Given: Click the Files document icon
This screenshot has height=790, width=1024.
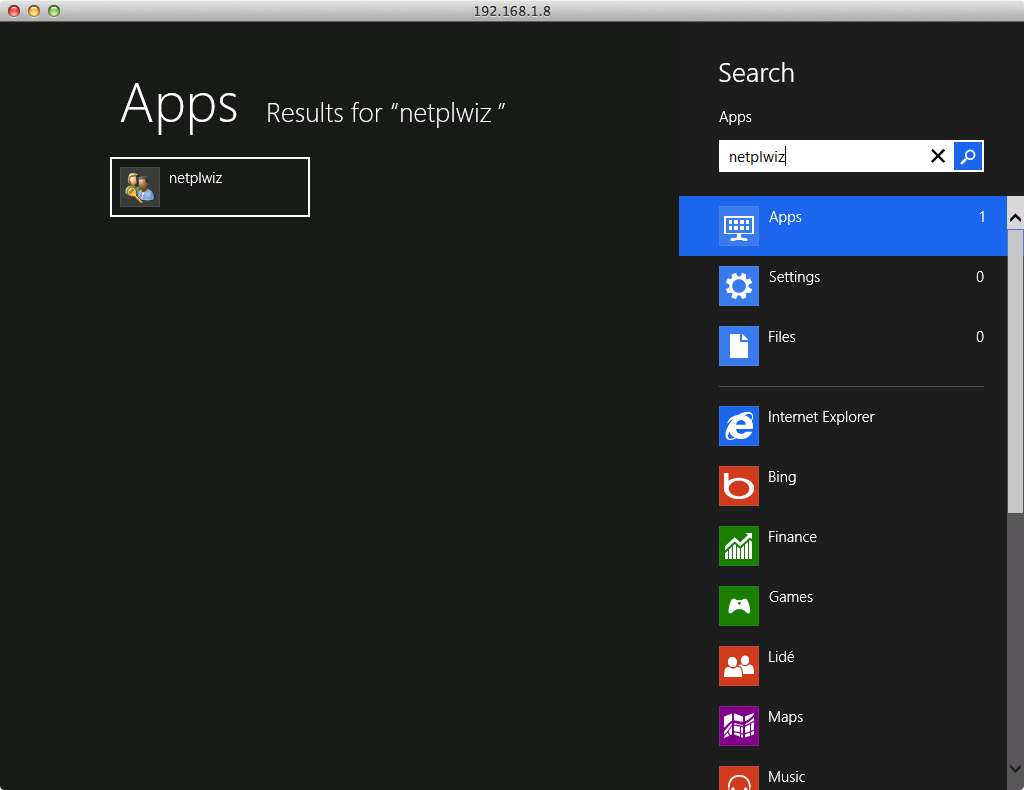Looking at the screenshot, I should point(739,346).
